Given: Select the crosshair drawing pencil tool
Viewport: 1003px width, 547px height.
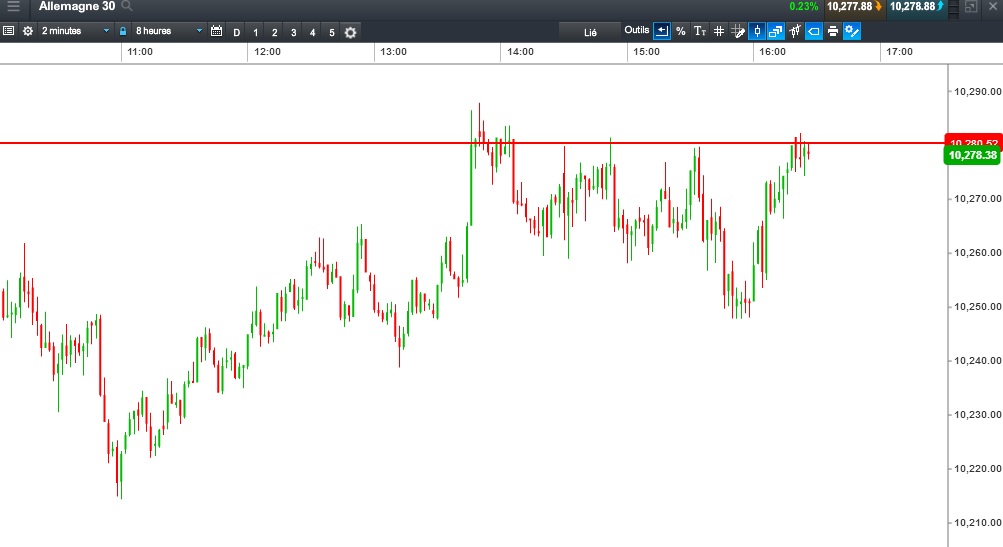Looking at the screenshot, I should click(x=738, y=31).
